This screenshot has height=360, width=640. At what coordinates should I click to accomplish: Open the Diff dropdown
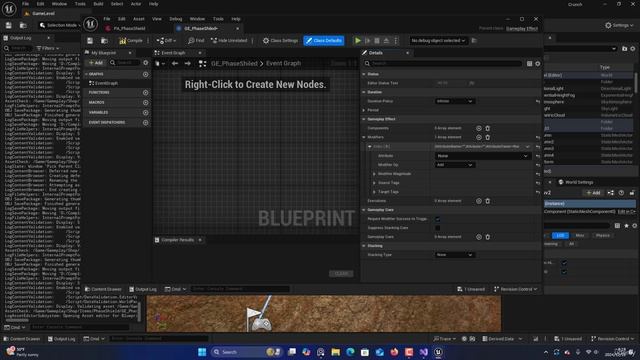point(166,41)
